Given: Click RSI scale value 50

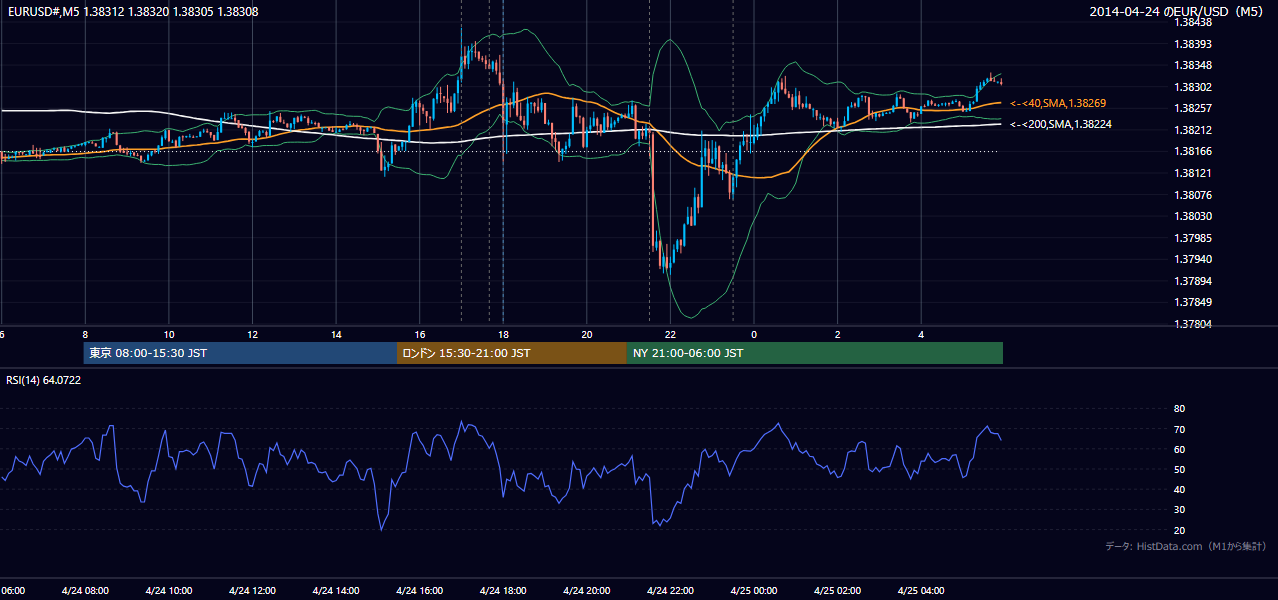Looking at the screenshot, I should click(x=1179, y=470).
